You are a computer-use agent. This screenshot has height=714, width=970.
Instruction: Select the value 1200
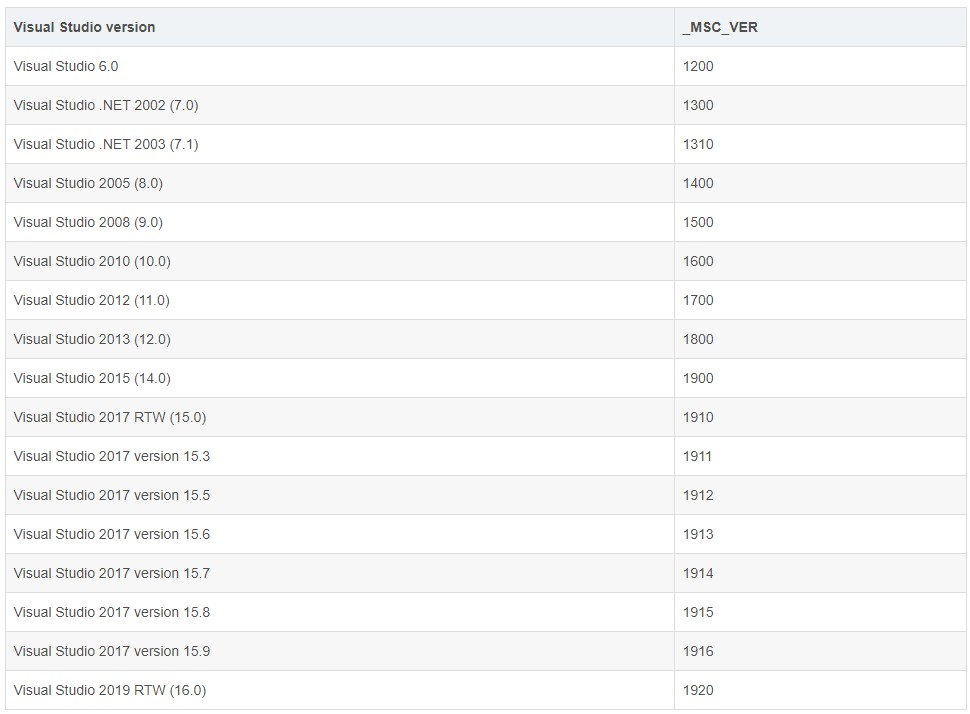tap(698, 66)
